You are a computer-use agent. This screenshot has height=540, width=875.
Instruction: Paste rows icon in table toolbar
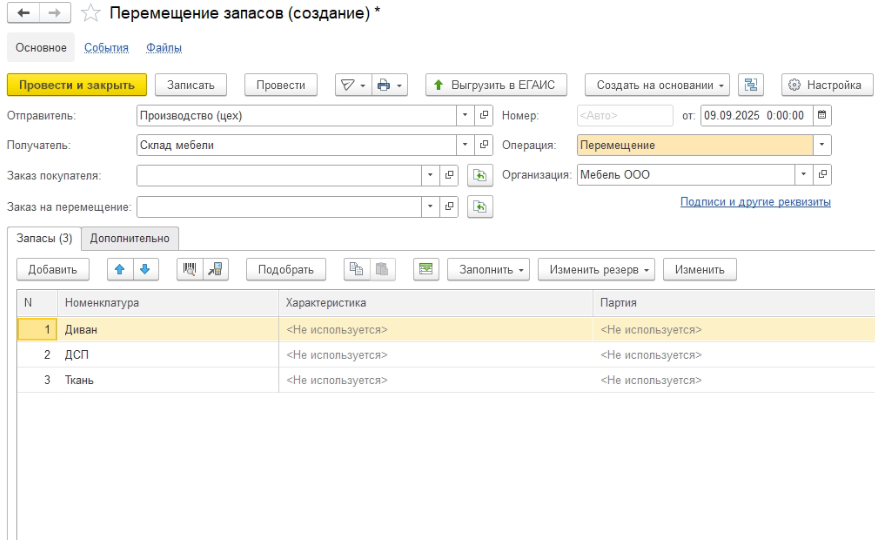pos(382,269)
